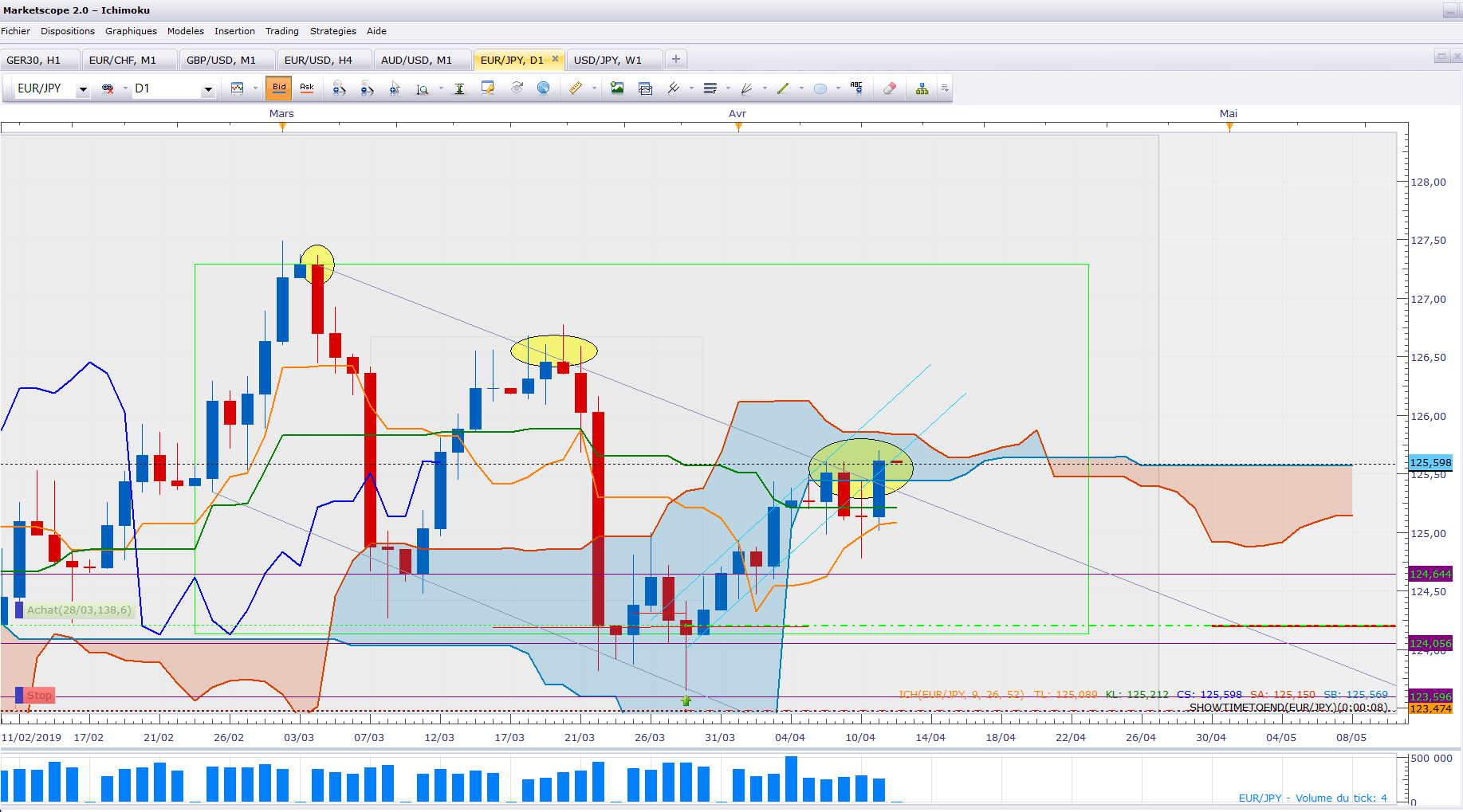Open the Fichier menu

tap(15, 31)
